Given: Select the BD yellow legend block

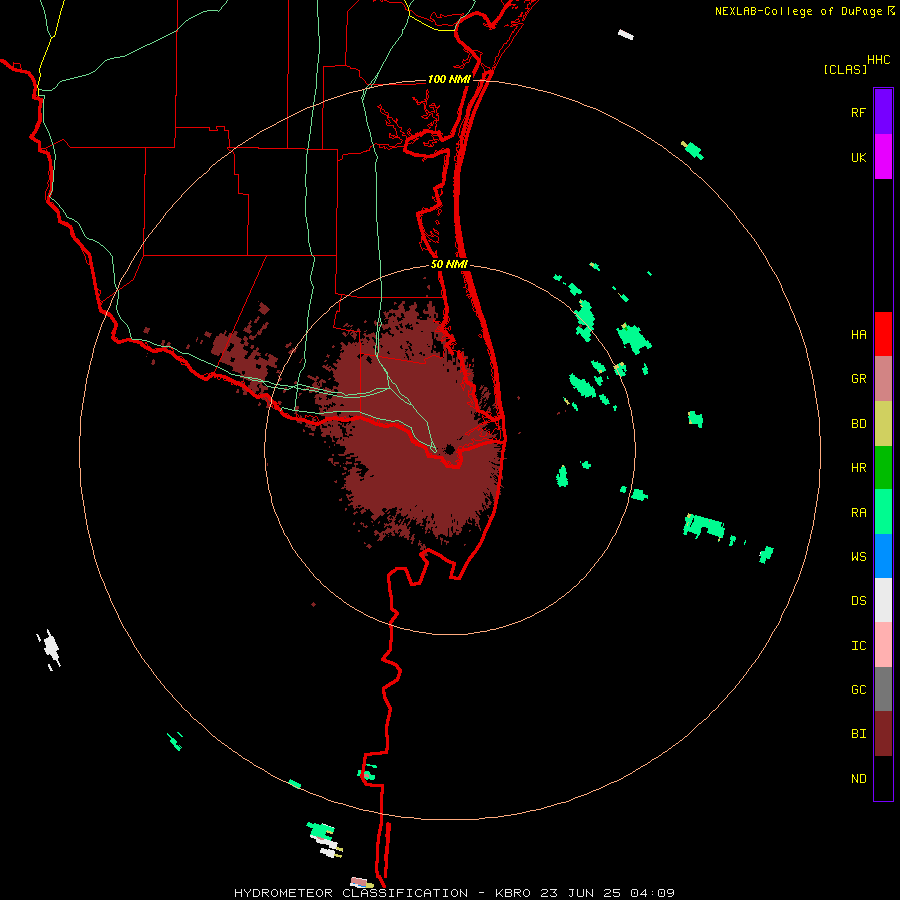Looking at the screenshot, I should tap(883, 424).
